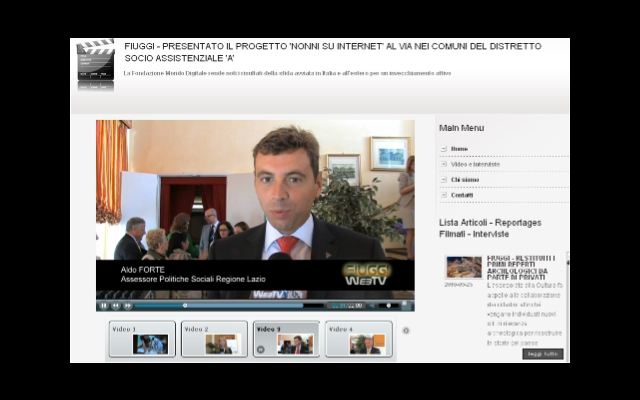This screenshot has height=400, width=640.
Task: Open the archaeological finds article thumbnail
Action: (x=464, y=267)
